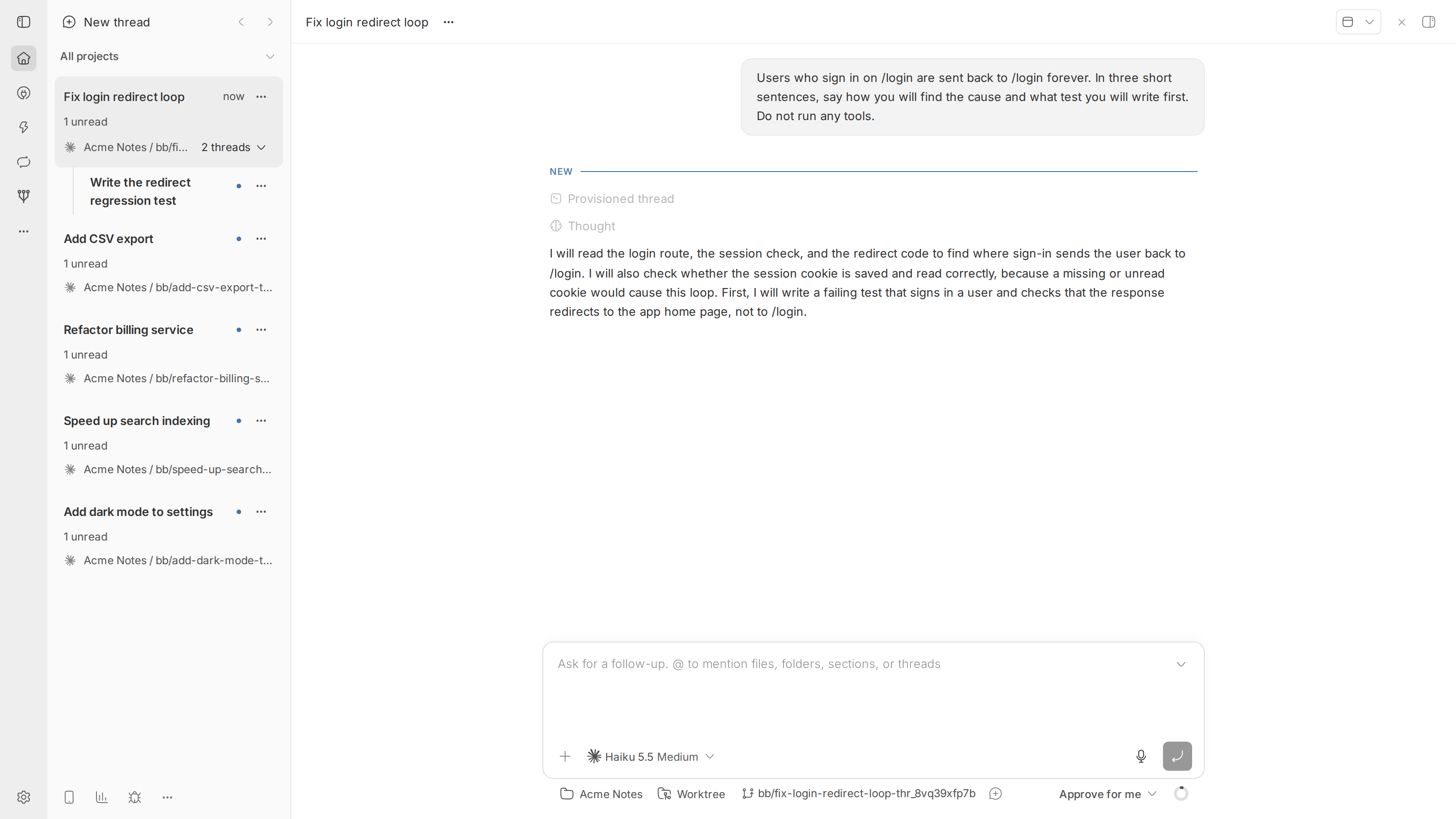Click Acme Notes / bb/add-csv-export-t... label
The width and height of the screenshot is (1456, 819).
coord(177,288)
